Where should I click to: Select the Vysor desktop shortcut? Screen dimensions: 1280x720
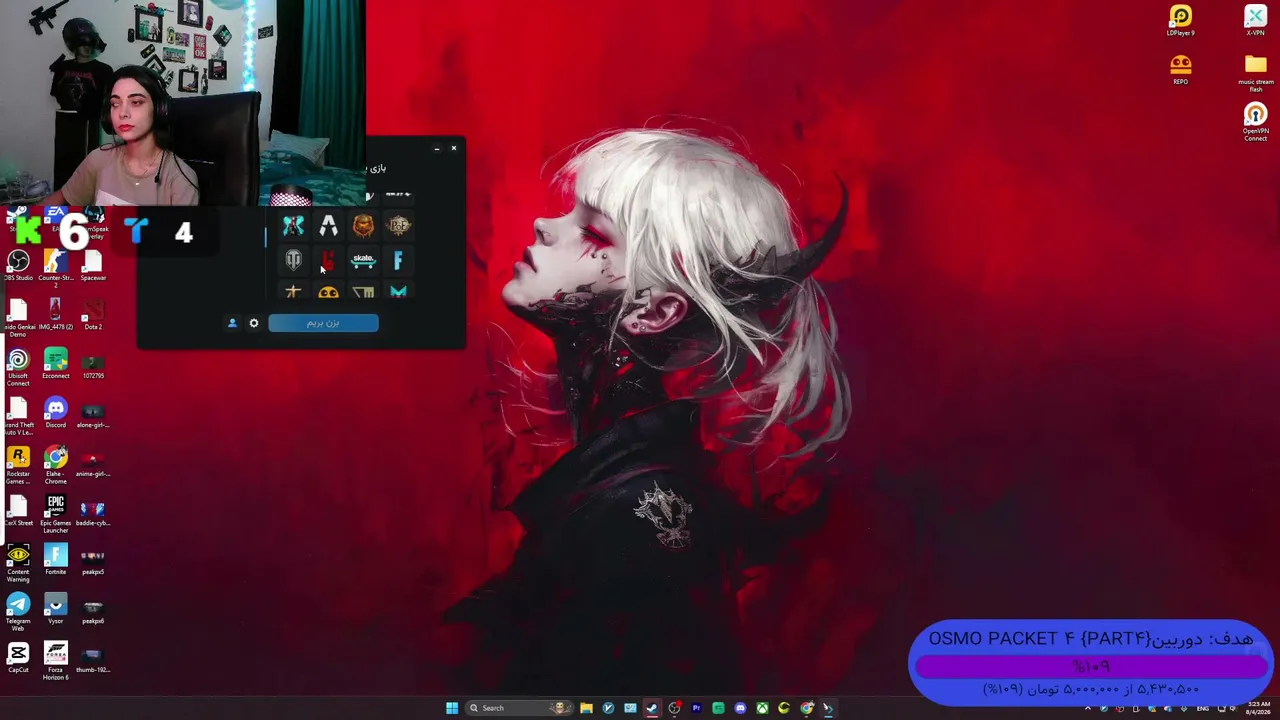[x=55, y=609]
